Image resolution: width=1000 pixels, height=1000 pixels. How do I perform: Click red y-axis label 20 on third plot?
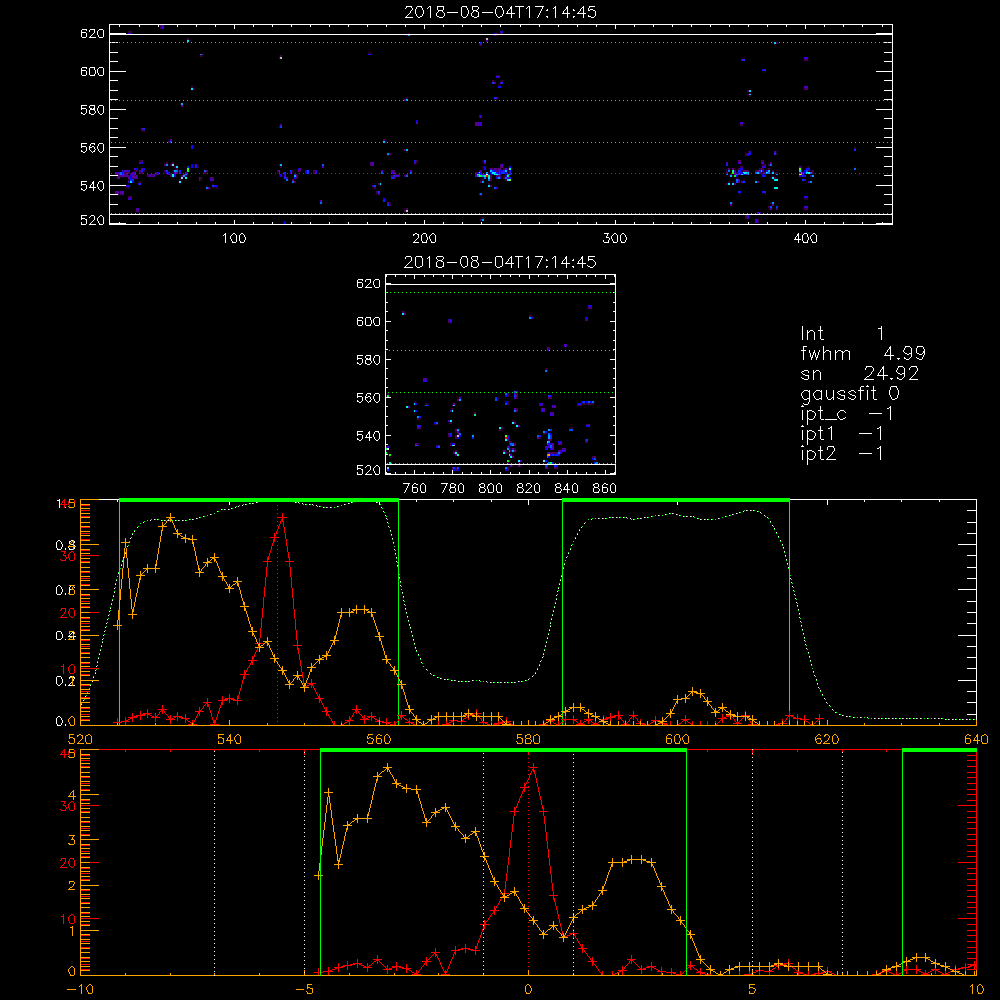(68, 613)
